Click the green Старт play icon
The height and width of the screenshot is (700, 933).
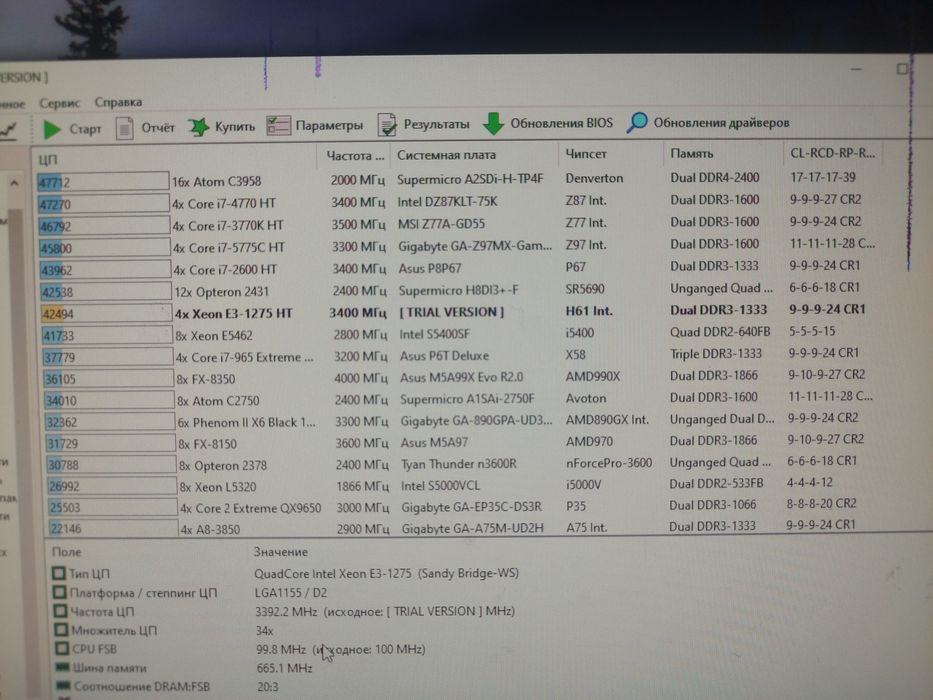coord(52,129)
